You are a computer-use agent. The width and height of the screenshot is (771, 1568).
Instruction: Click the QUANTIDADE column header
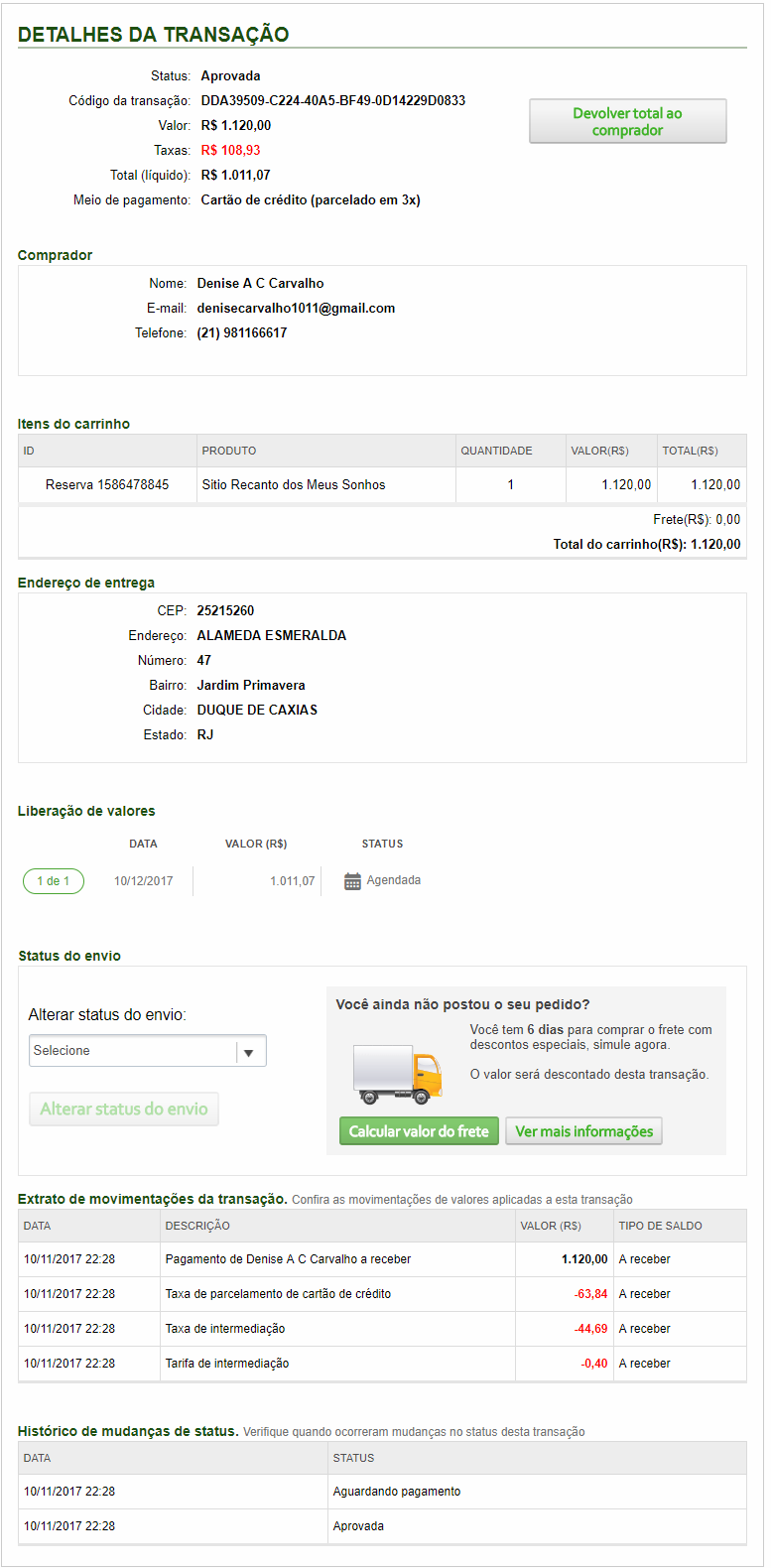[496, 451]
